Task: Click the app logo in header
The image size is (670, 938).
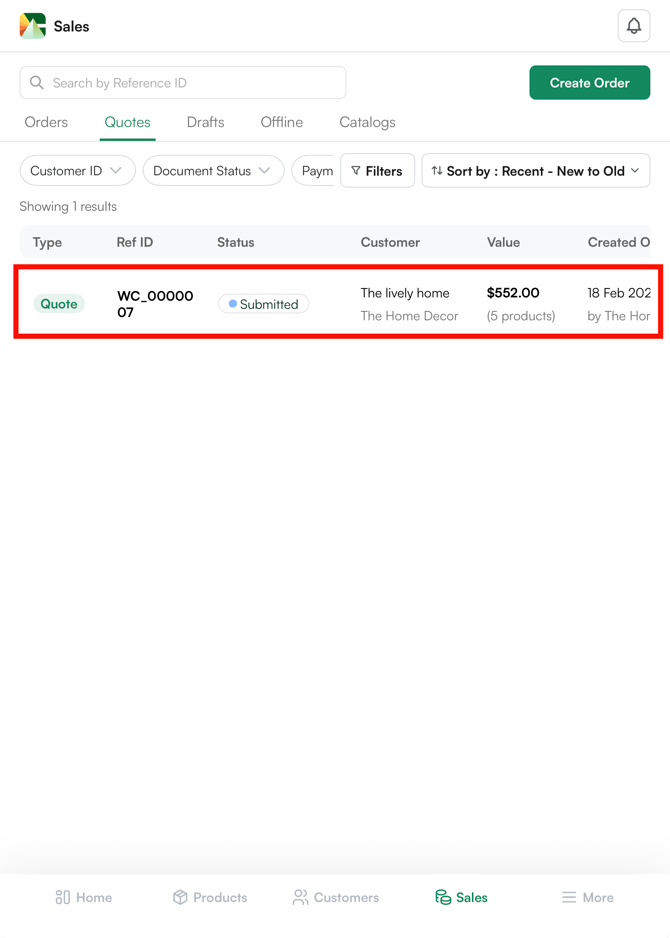Action: tap(33, 26)
